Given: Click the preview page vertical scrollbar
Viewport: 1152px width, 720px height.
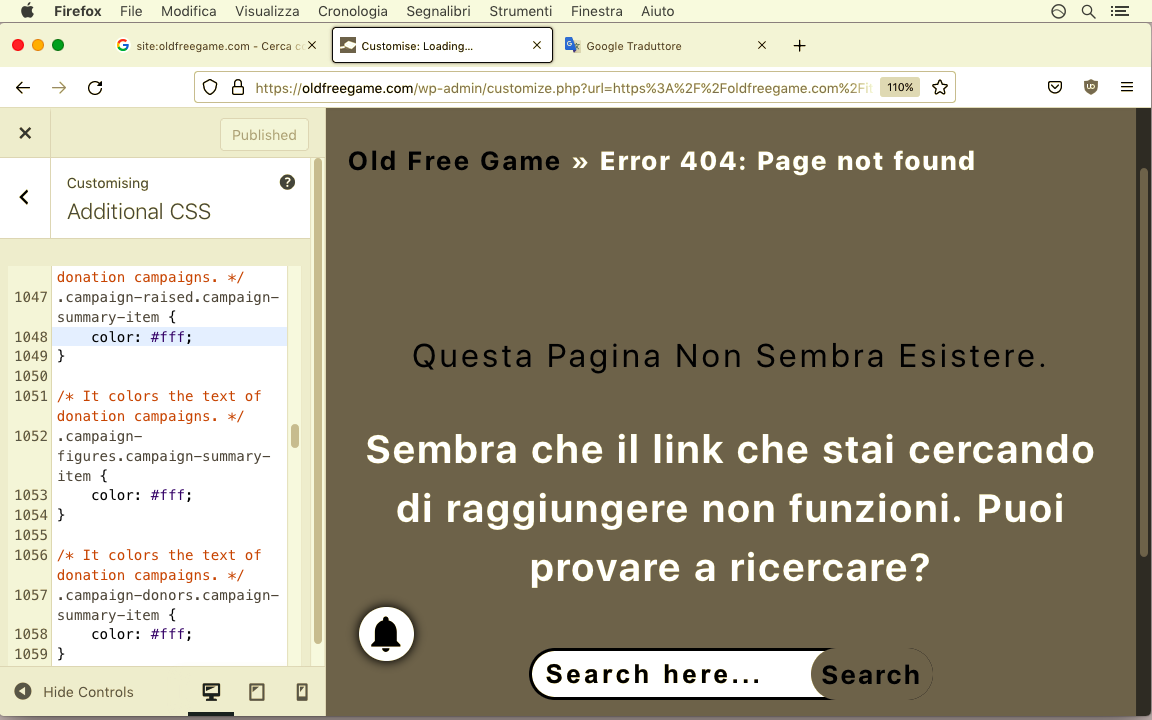Looking at the screenshot, I should (x=1143, y=360).
